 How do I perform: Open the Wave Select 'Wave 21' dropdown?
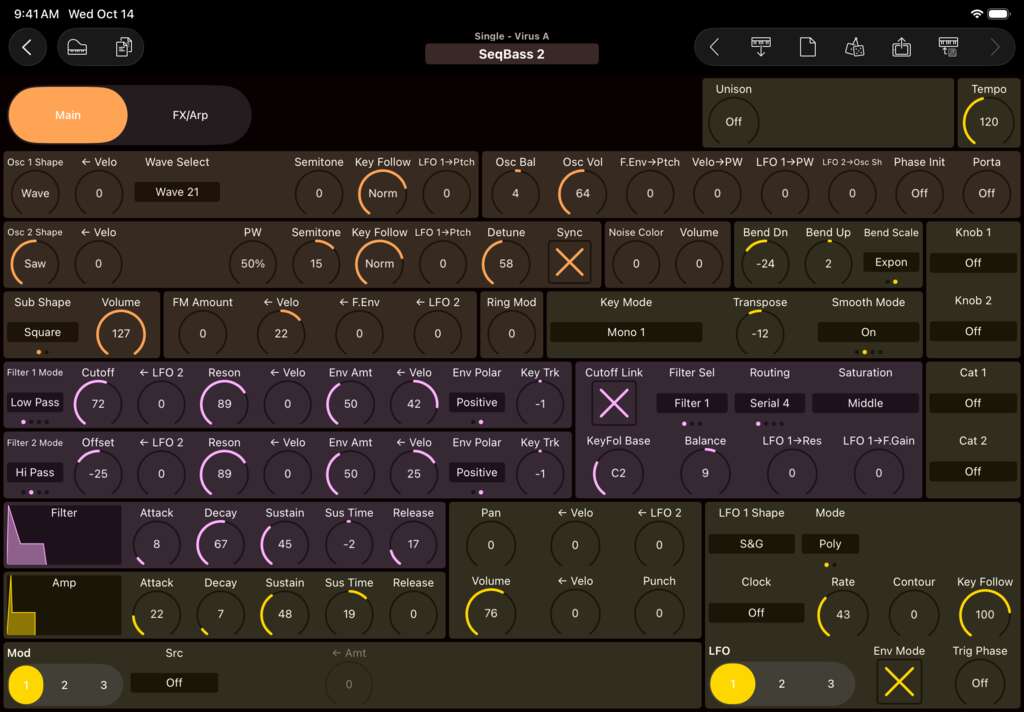tap(177, 192)
